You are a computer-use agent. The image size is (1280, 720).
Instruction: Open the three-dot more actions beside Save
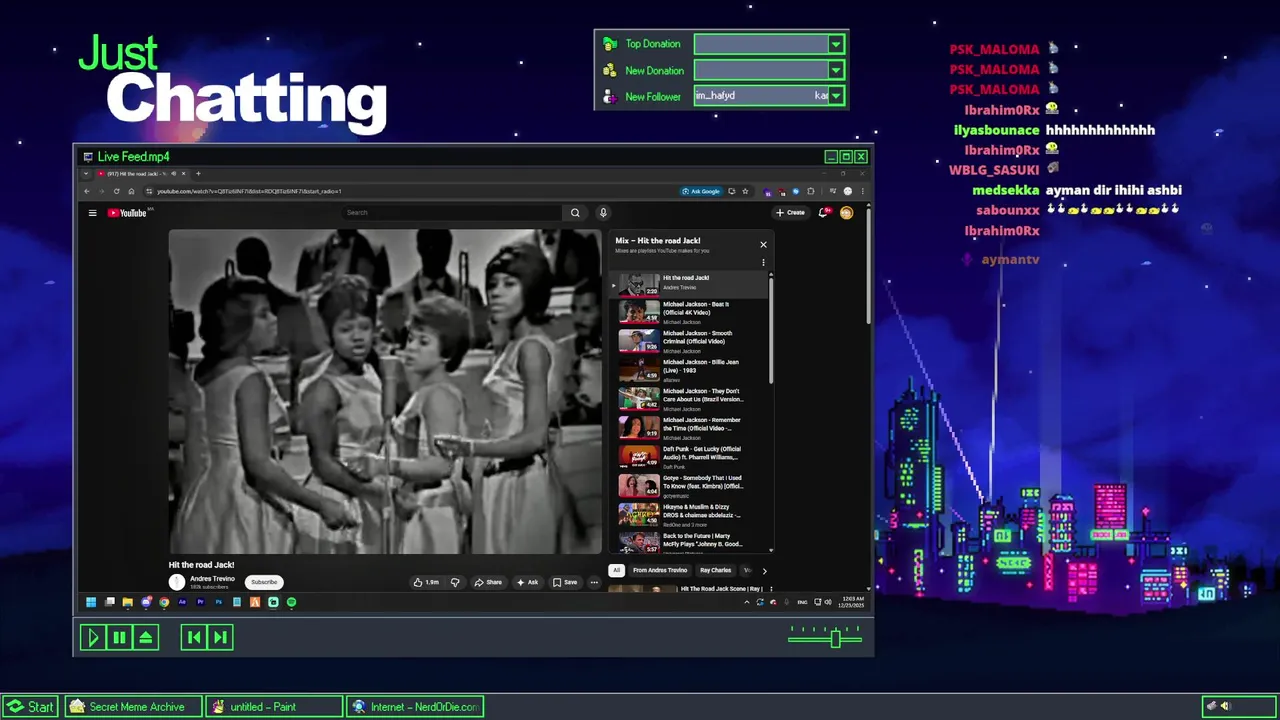pos(594,582)
